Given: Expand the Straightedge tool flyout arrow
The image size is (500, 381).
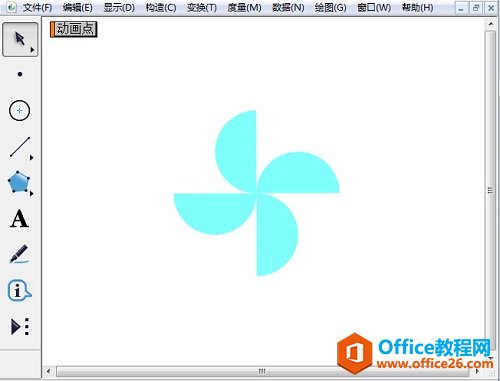Looking at the screenshot, I should pyautogui.click(x=32, y=157).
